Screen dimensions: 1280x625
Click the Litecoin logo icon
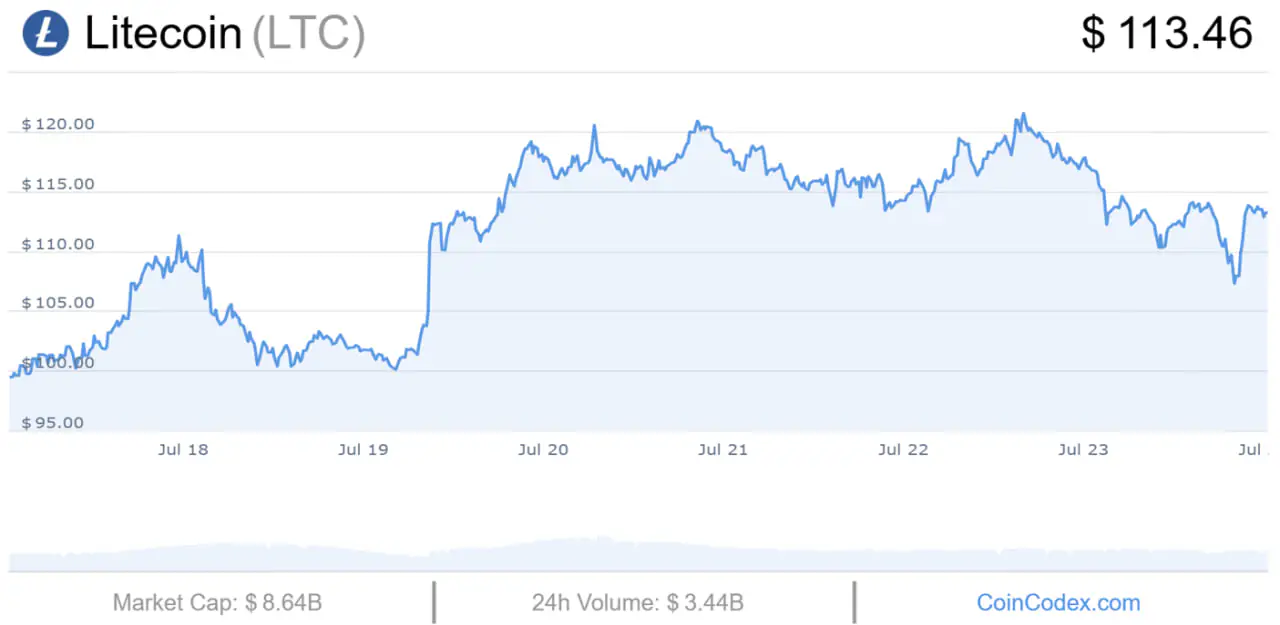click(46, 33)
